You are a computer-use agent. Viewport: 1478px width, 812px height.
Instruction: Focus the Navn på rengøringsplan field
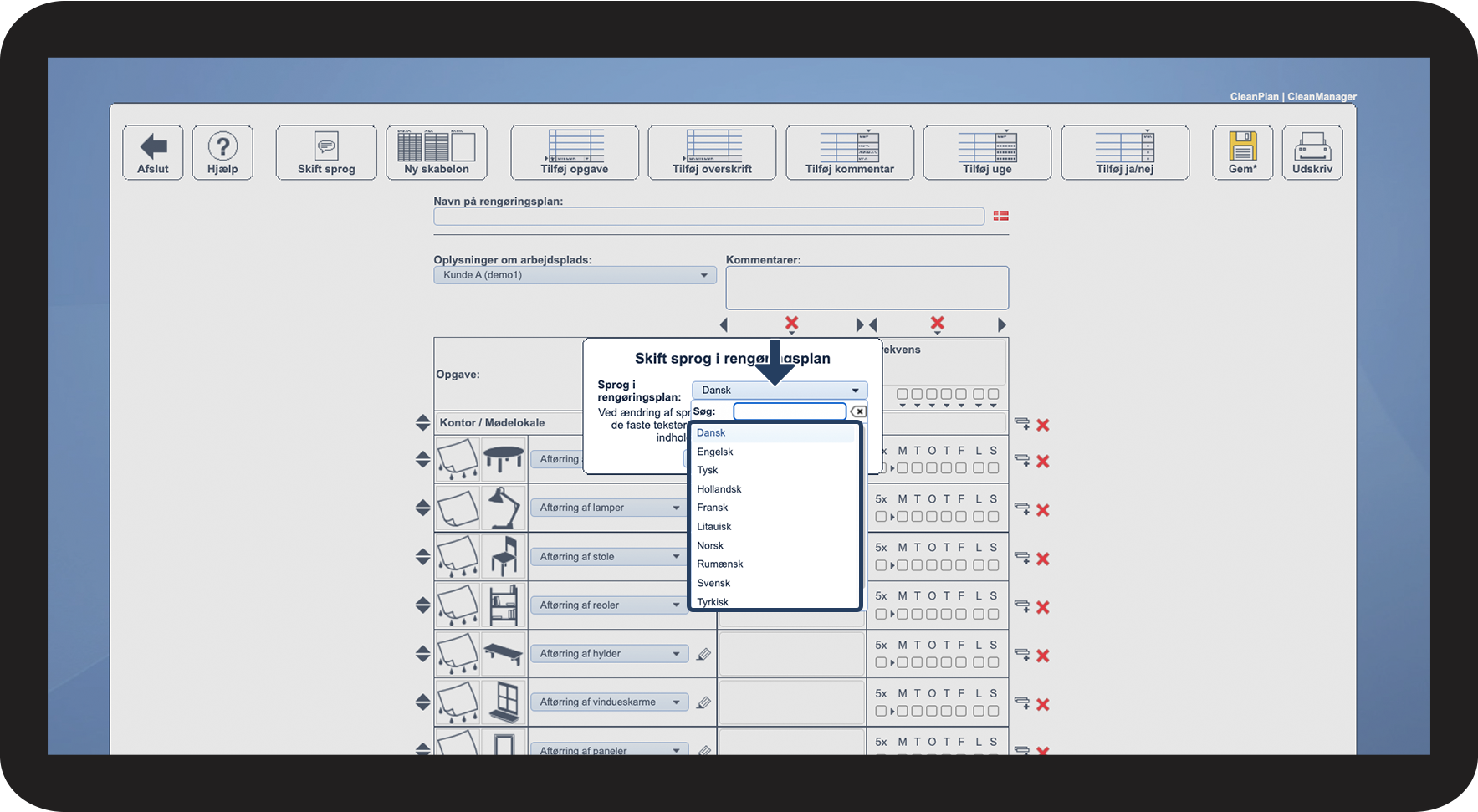[709, 217]
